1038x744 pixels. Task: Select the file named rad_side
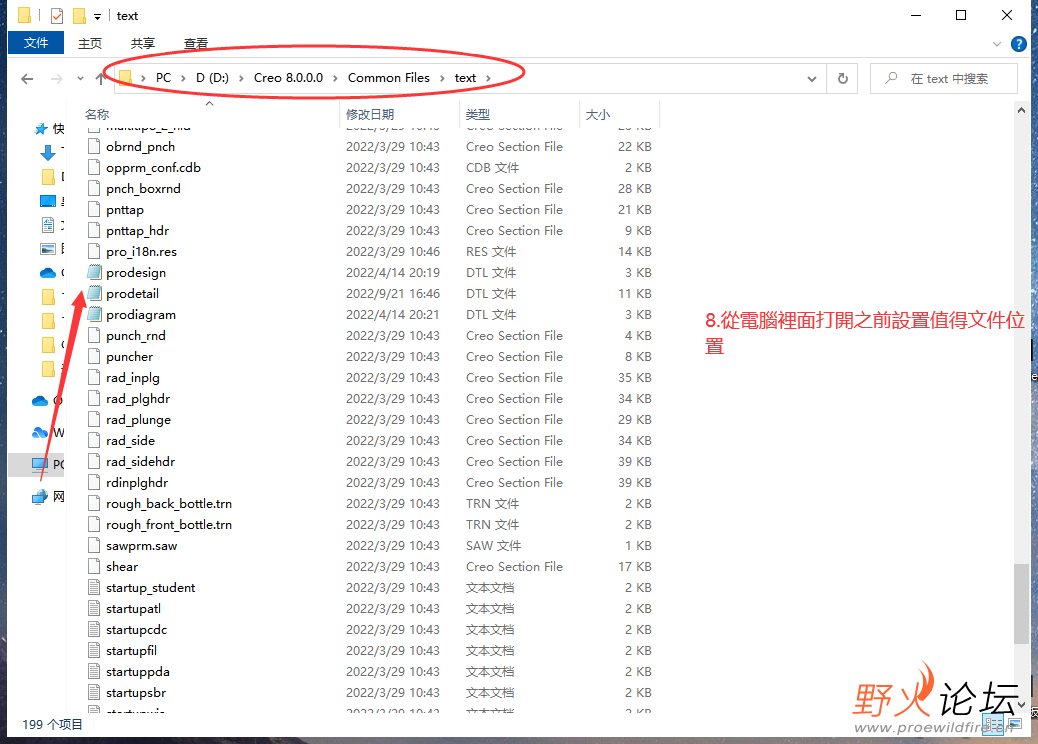[130, 441]
